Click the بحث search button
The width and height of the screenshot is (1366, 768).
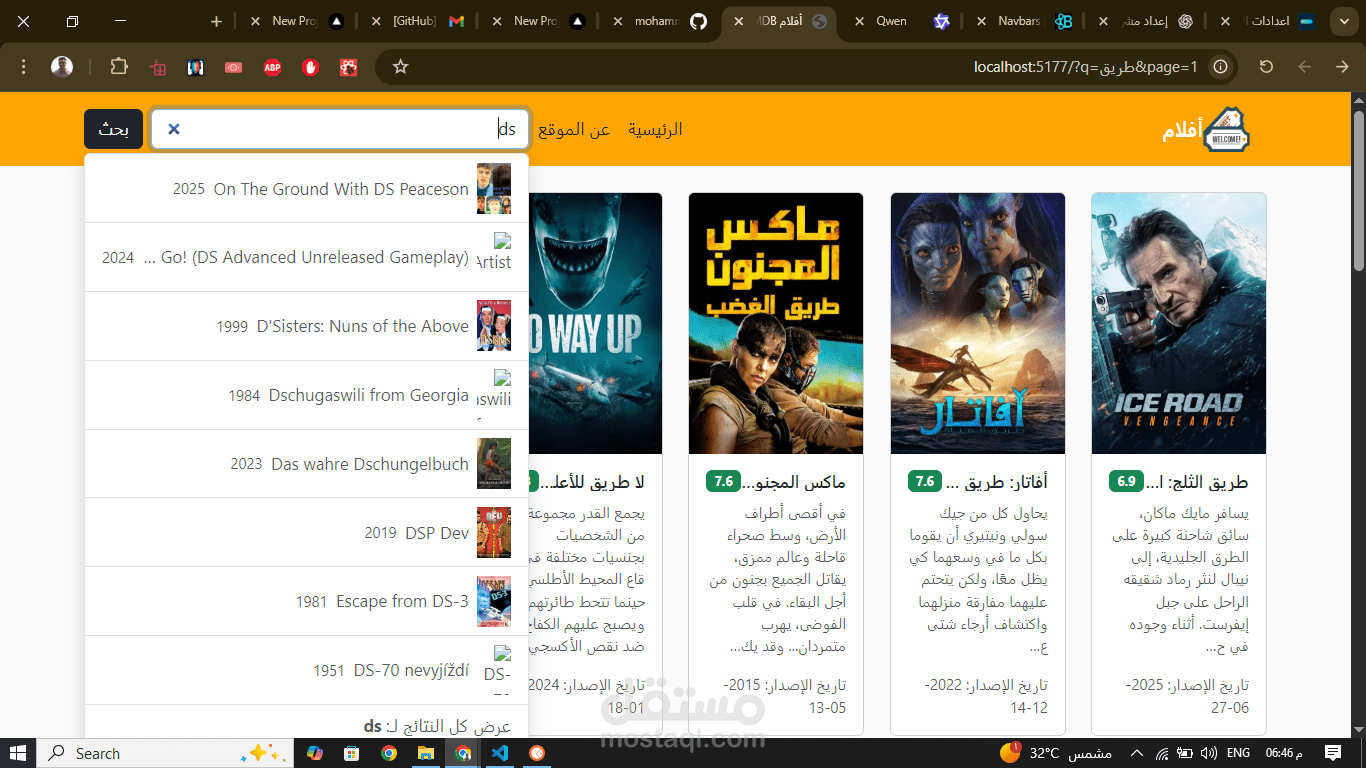[x=113, y=129]
